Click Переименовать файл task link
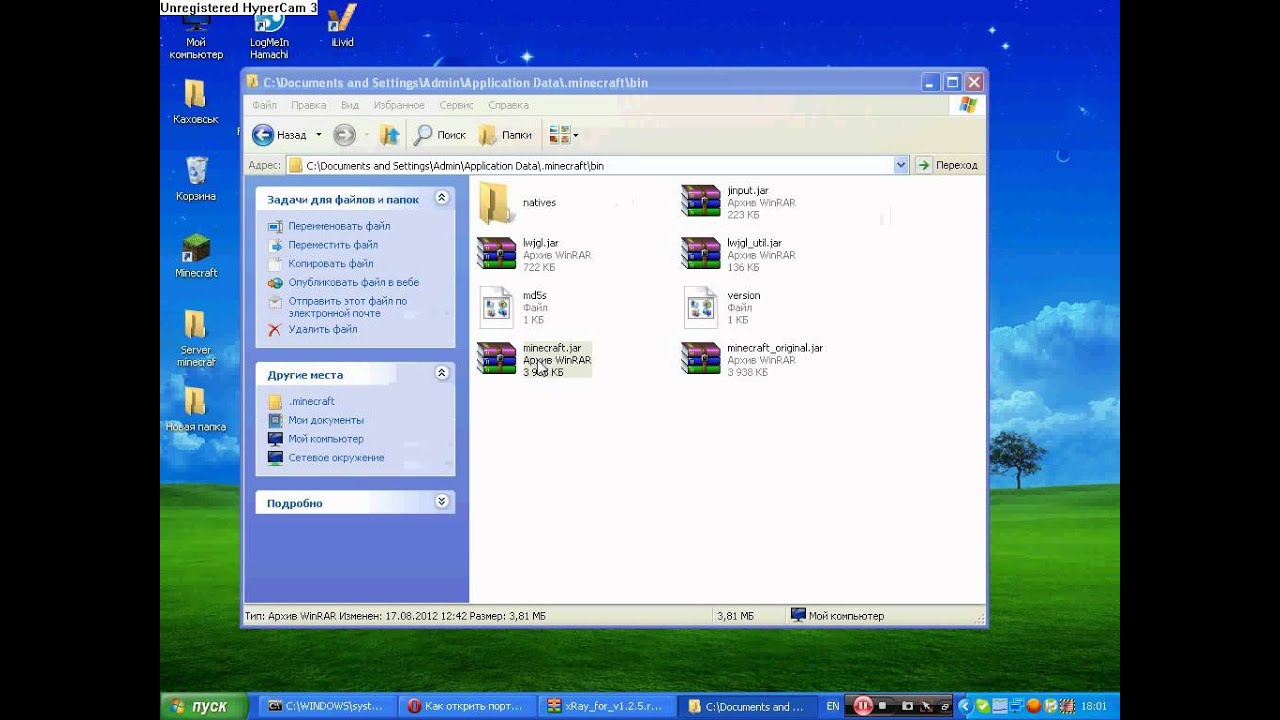Viewport: 1280px width, 720px height. pos(339,226)
